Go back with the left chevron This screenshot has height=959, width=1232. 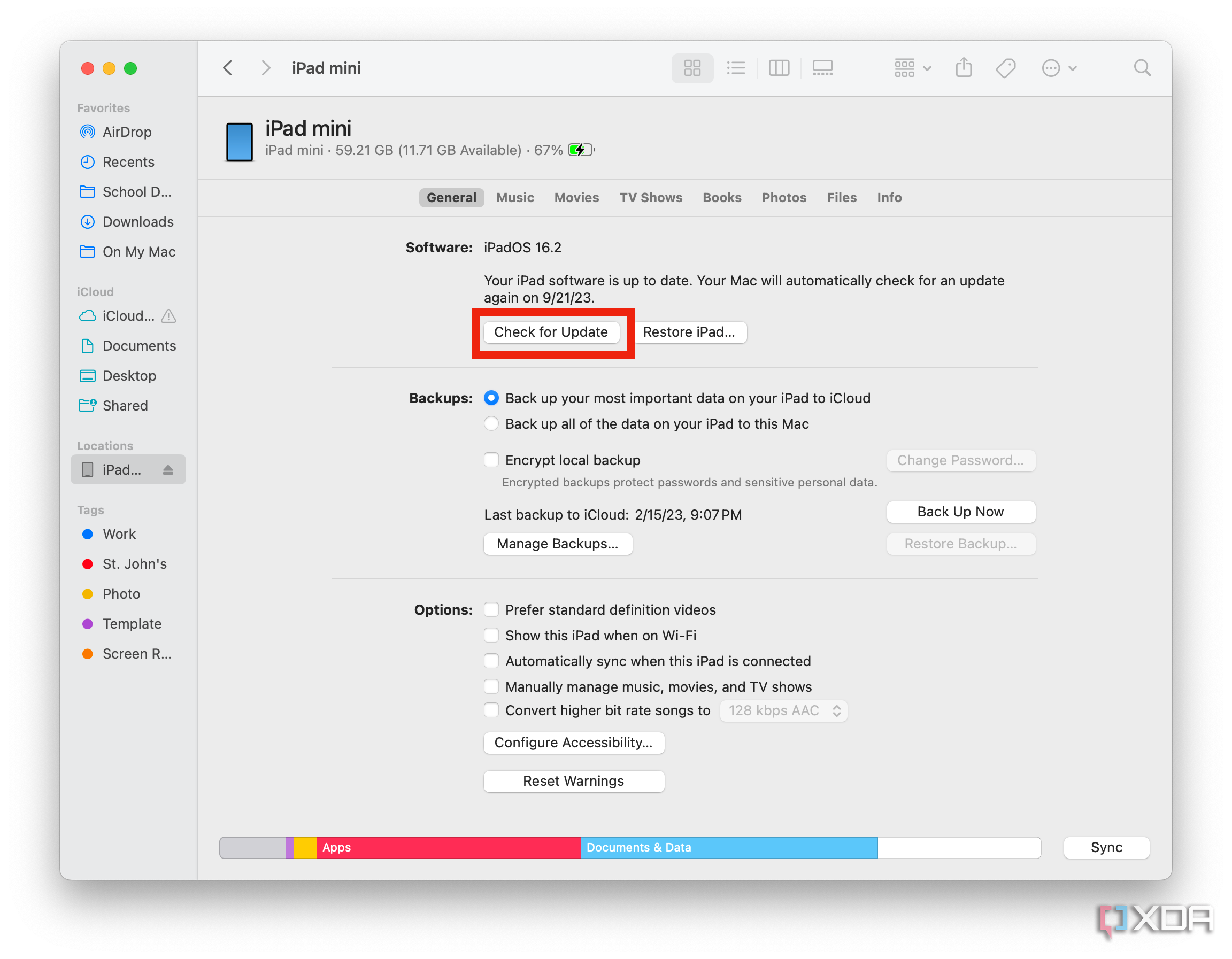point(228,68)
